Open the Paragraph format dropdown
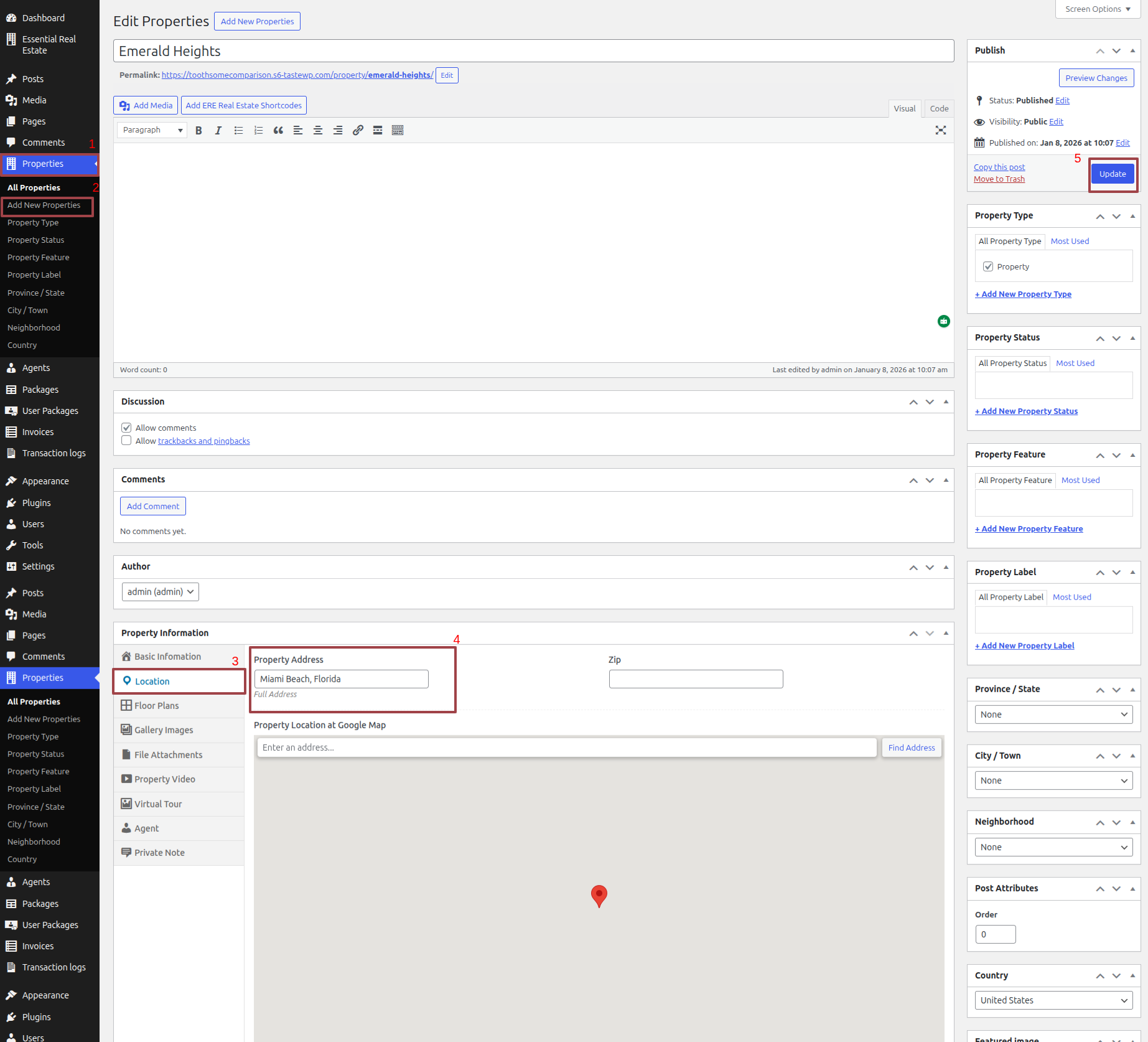The width and height of the screenshot is (1148, 1042). pyautogui.click(x=152, y=130)
